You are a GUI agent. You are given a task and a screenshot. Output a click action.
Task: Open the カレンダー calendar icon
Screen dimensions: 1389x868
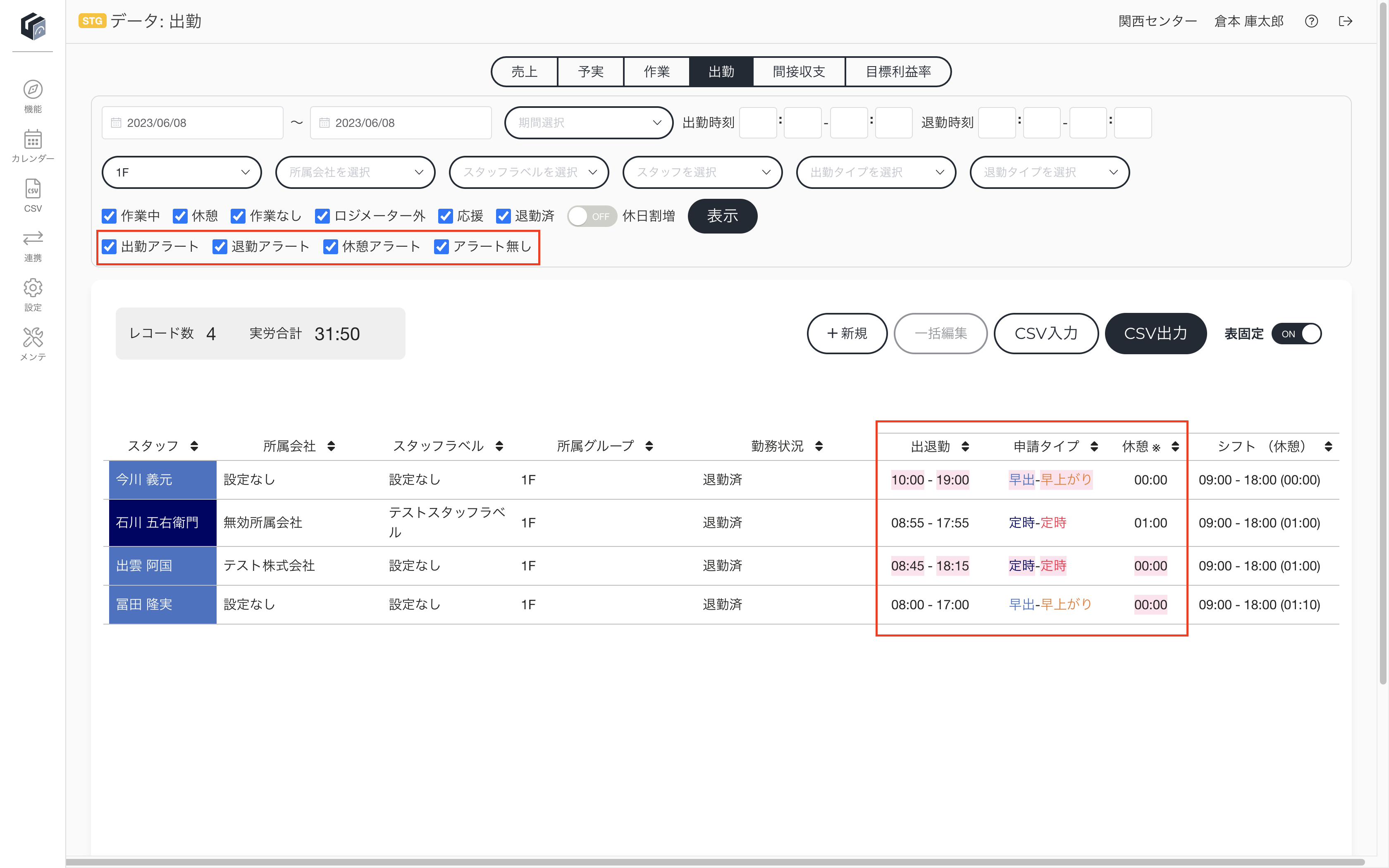tap(33, 140)
